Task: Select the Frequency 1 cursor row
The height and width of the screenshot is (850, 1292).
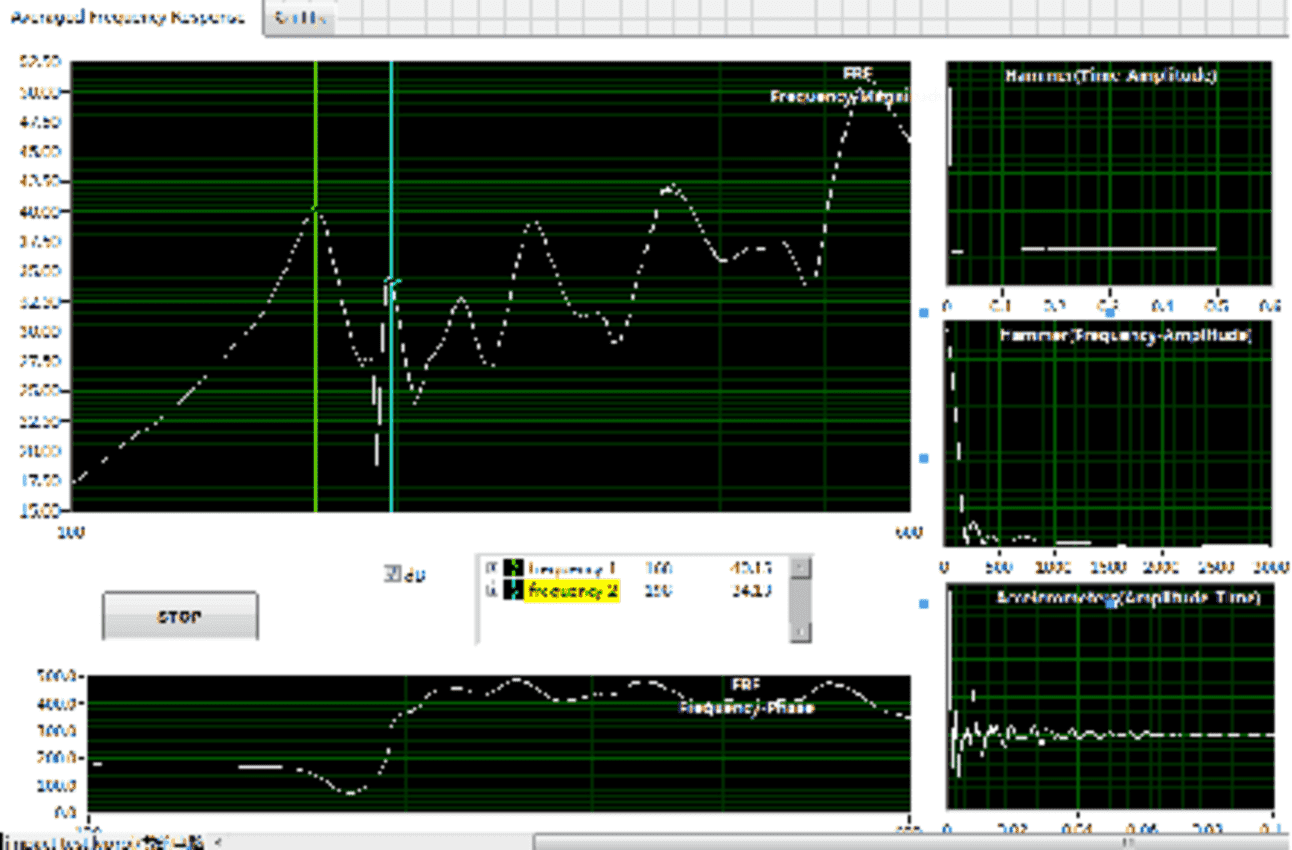Action: [580, 568]
